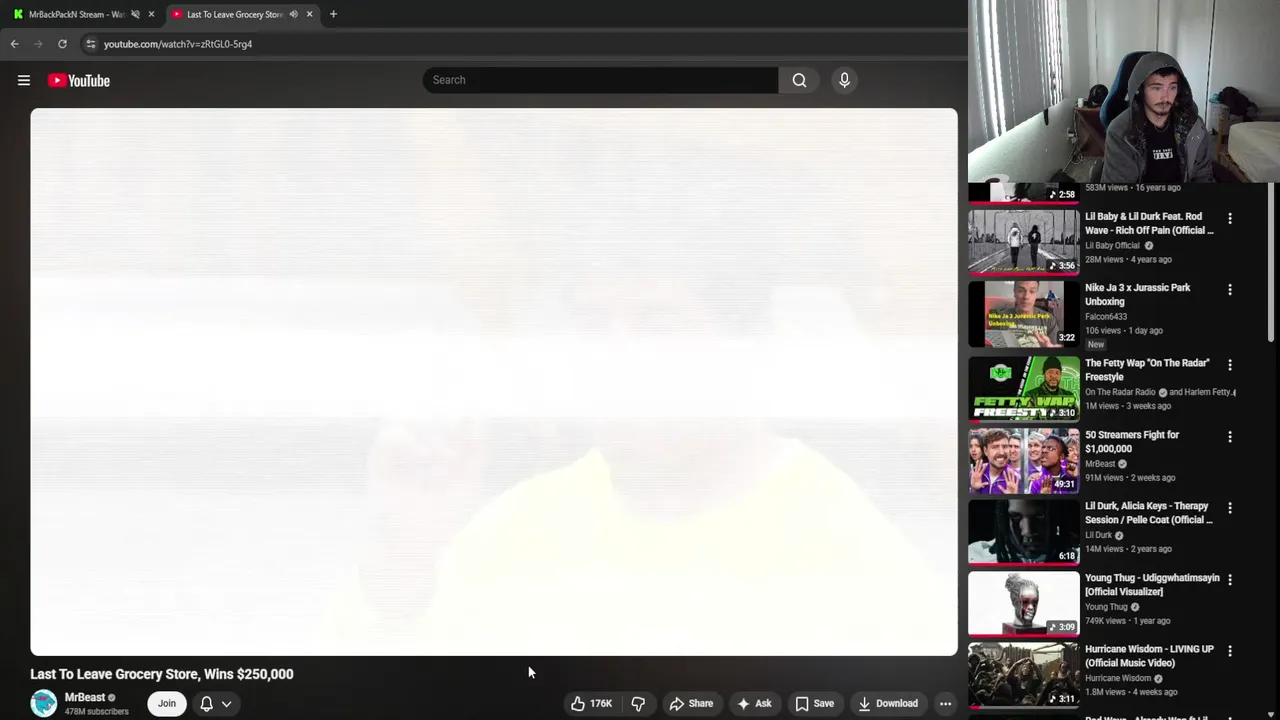Open options menu for Fetty Wap freestyle video
1280x720 pixels.
(1230, 365)
